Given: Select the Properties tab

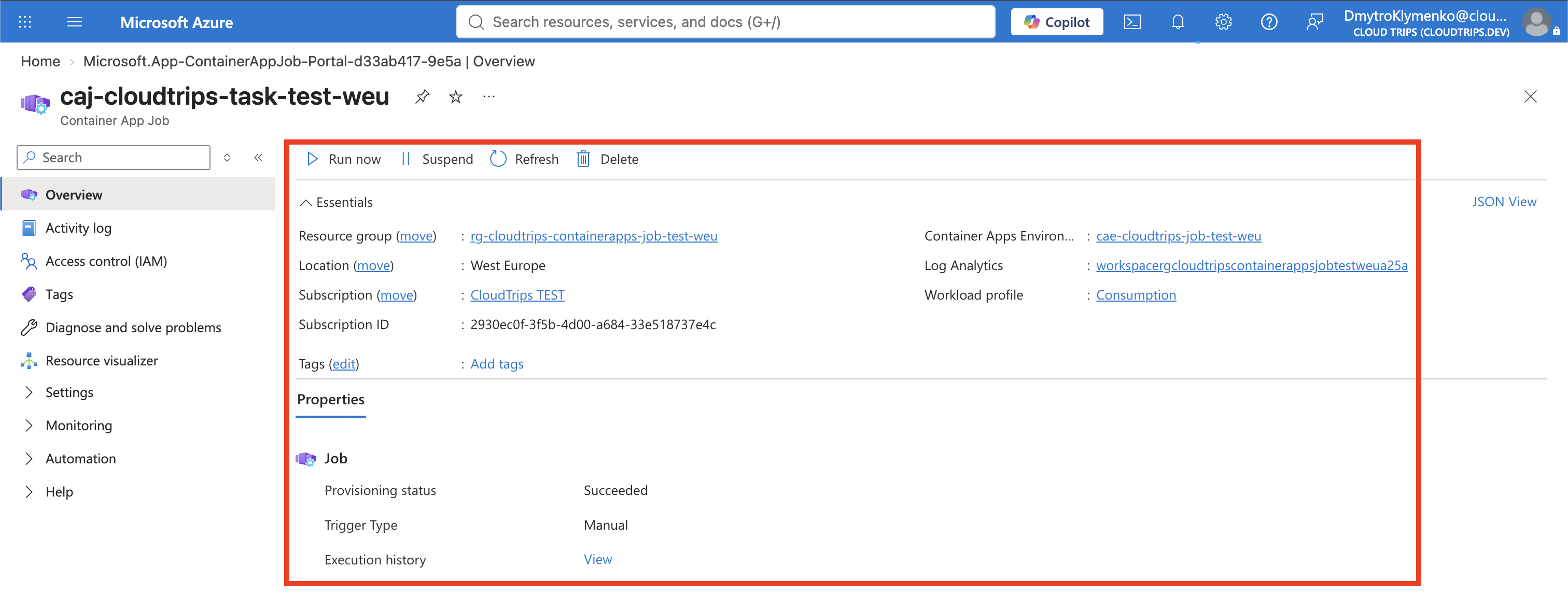Looking at the screenshot, I should (330, 400).
